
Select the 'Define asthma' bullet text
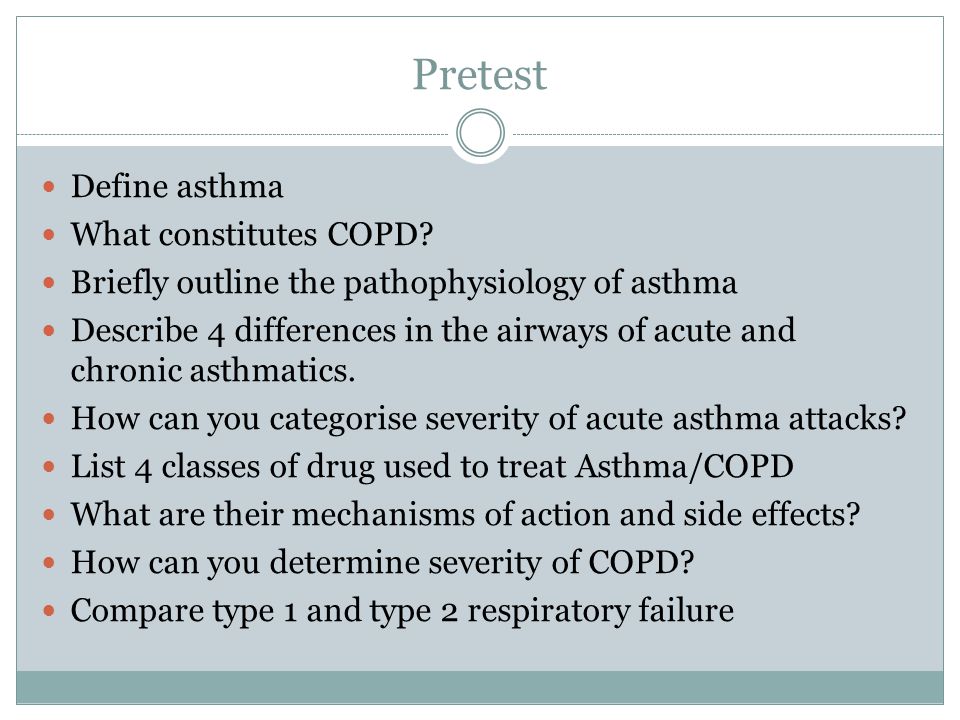[x=177, y=186]
